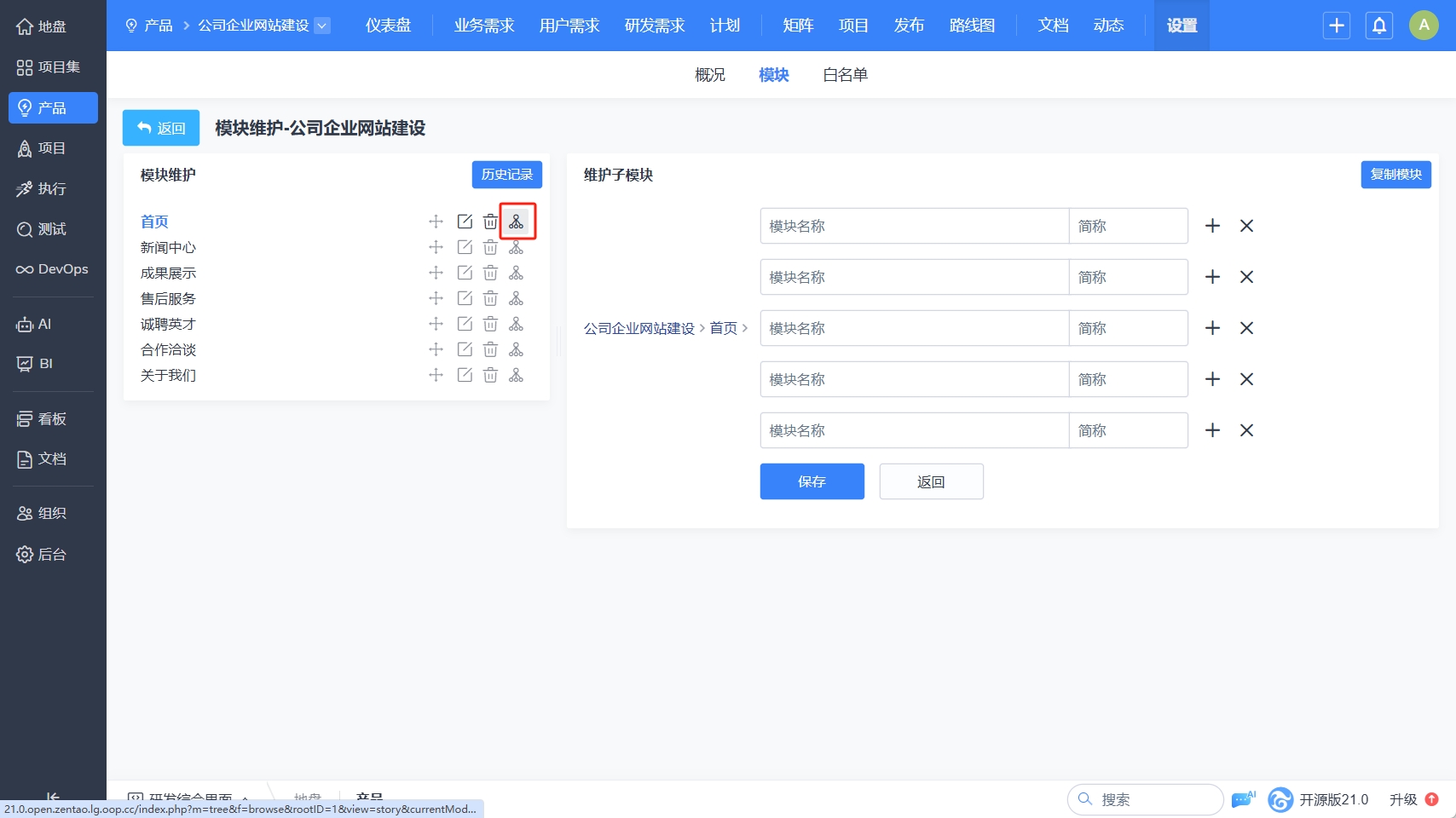Screen dimensions: 1456x818
Task: Edit the 关于我们 module
Action: coord(465,375)
